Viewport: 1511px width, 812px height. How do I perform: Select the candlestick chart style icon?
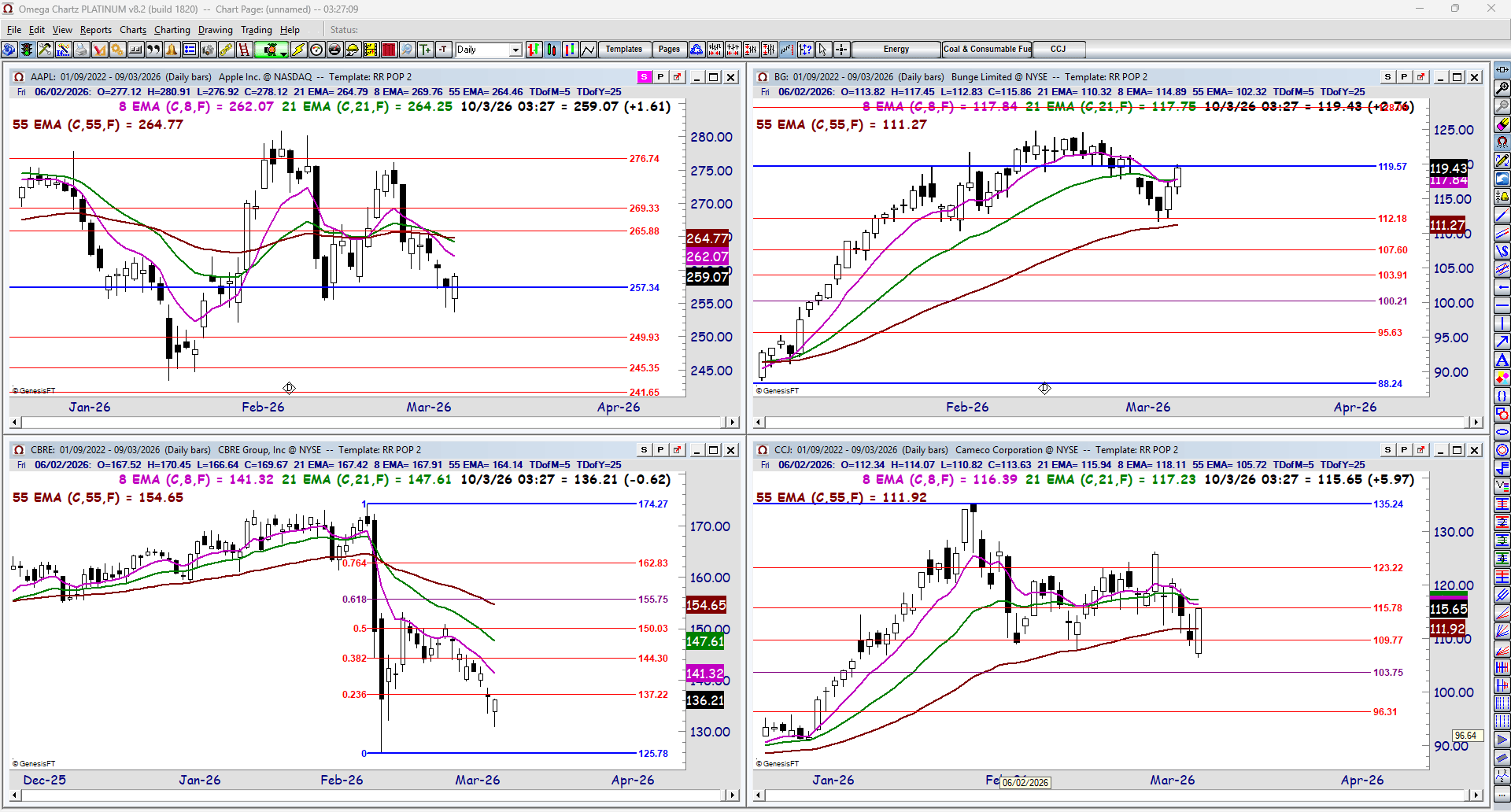tap(552, 50)
